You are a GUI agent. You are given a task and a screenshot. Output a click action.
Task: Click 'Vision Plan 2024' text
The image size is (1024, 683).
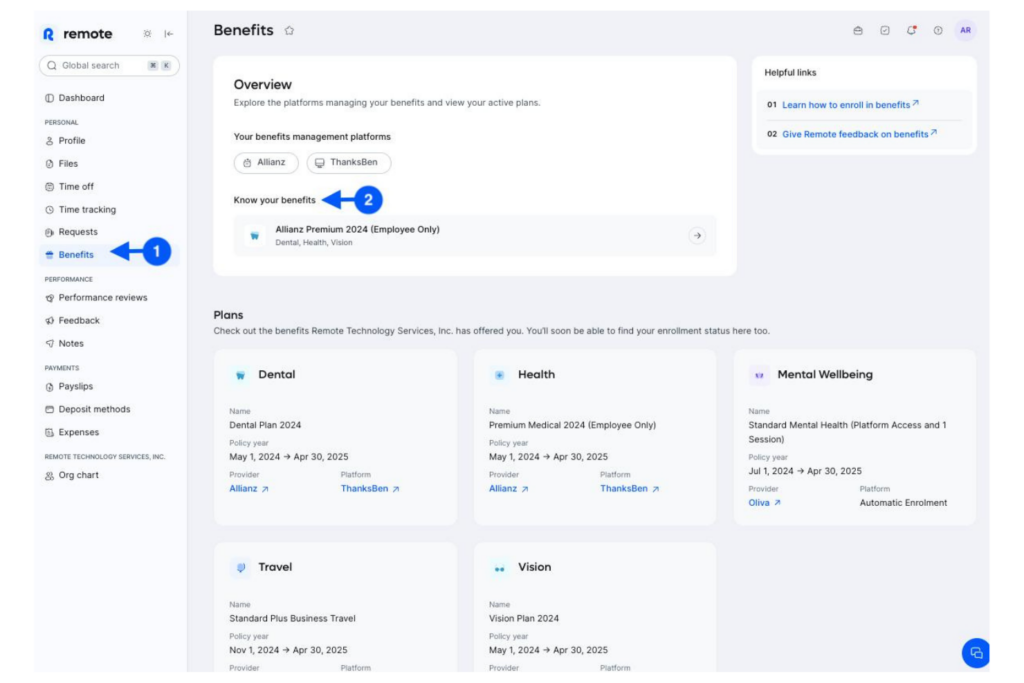[524, 618]
